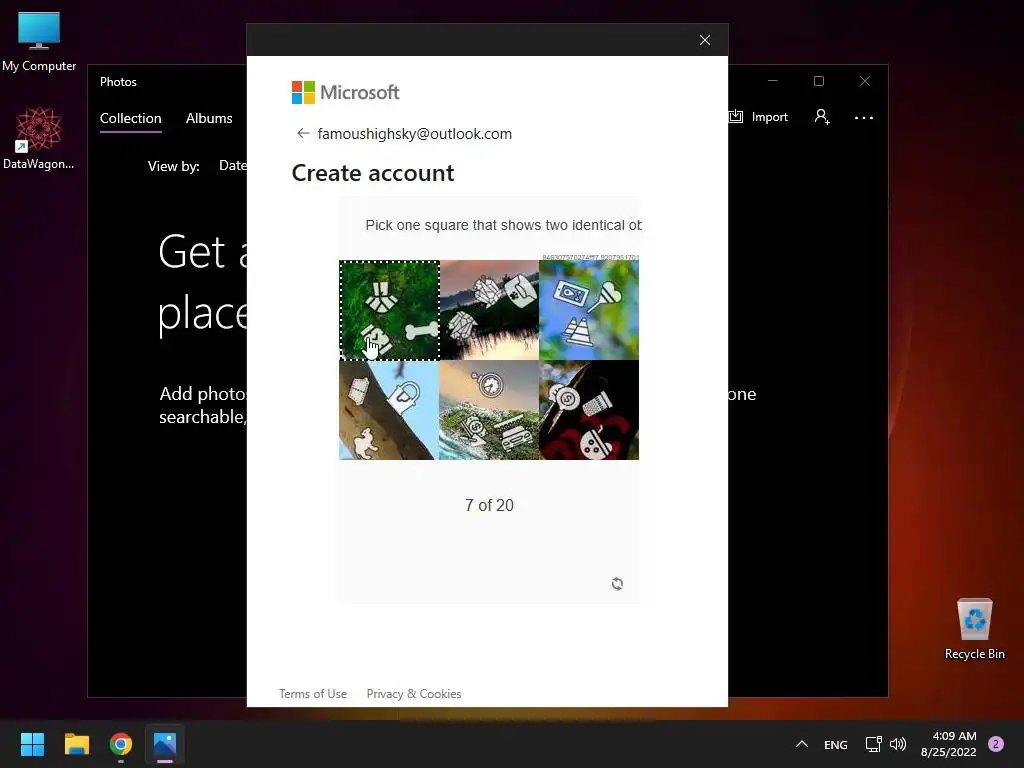Screen dimensions: 1024x768
Task: Open the notification badge showing 2
Action: pyautogui.click(x=996, y=744)
